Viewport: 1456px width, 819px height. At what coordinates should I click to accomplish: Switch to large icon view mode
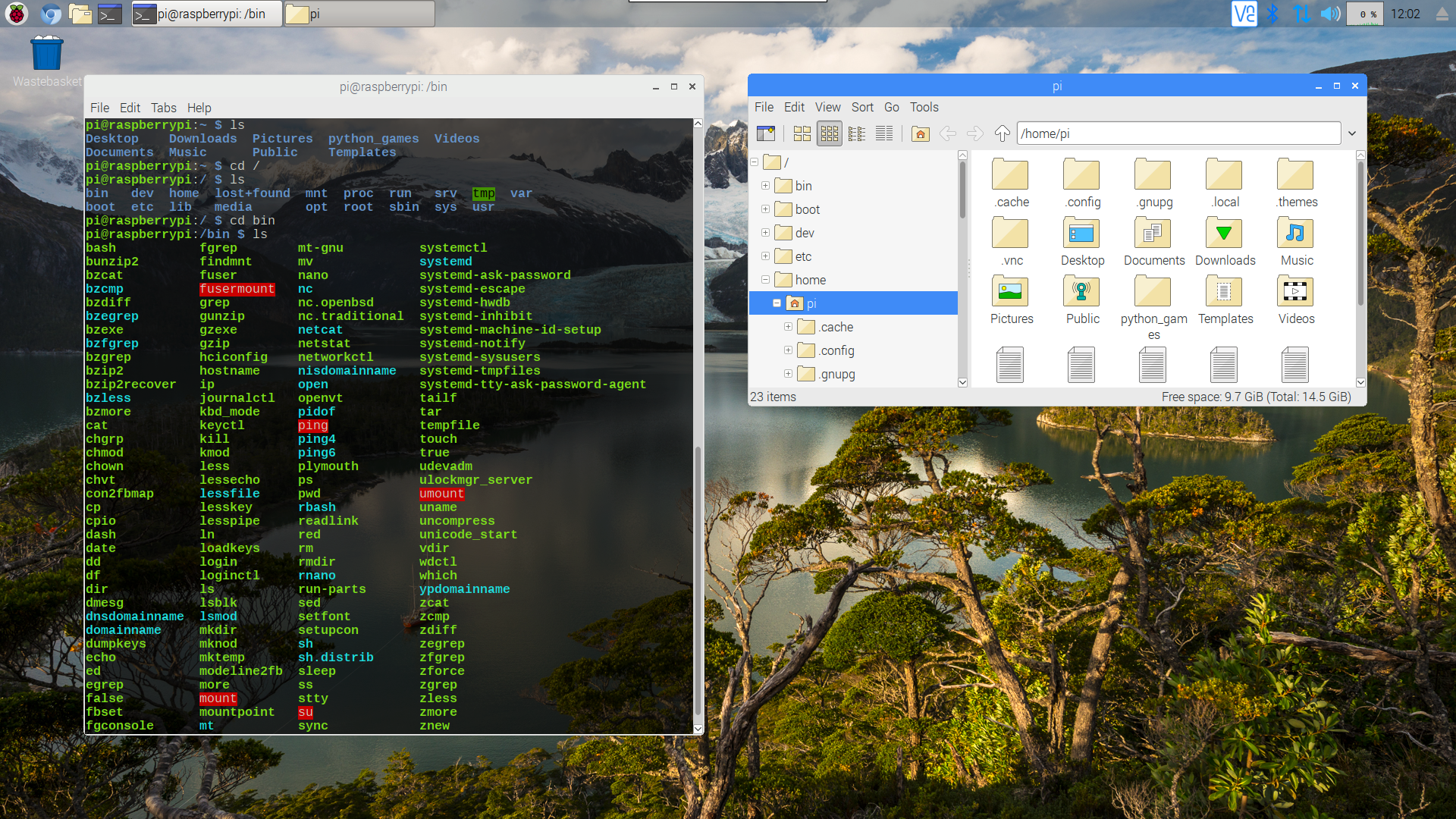(802, 133)
